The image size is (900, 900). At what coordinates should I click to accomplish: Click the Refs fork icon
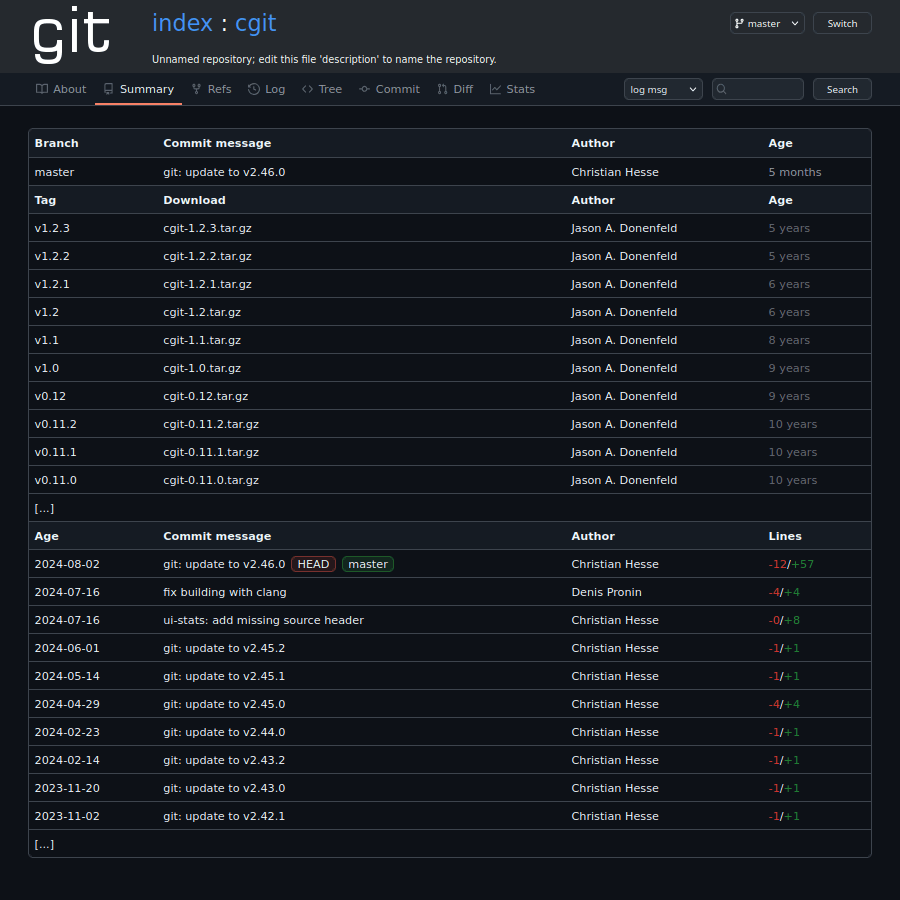coord(196,89)
